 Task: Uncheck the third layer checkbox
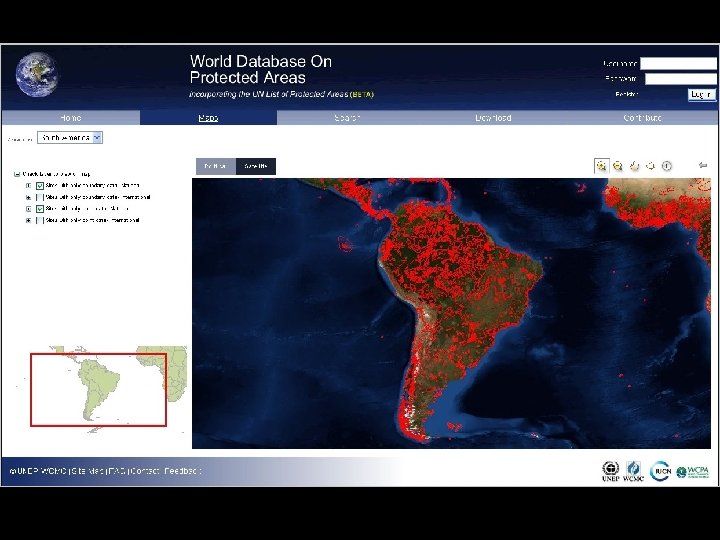[40, 209]
